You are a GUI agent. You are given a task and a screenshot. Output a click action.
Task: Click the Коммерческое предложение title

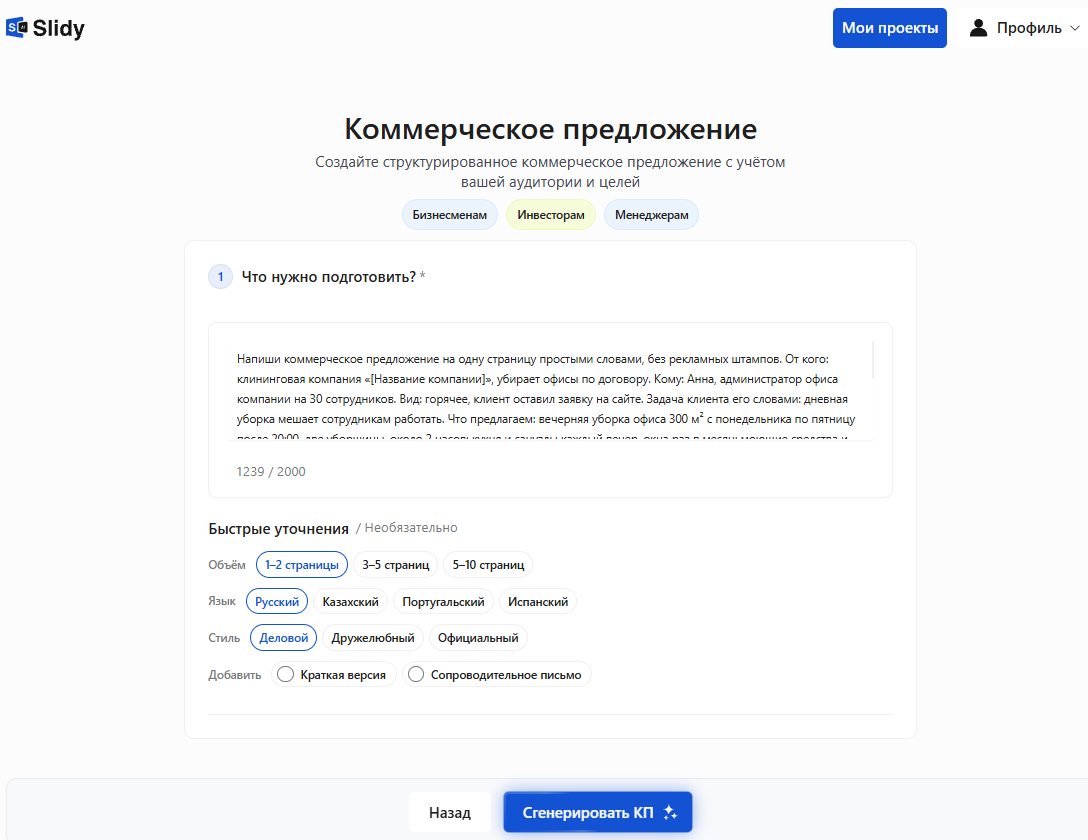551,129
